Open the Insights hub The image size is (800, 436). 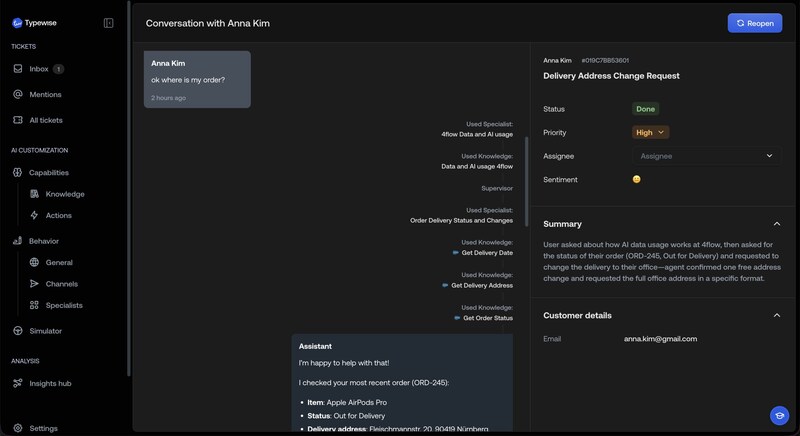click(x=49, y=383)
